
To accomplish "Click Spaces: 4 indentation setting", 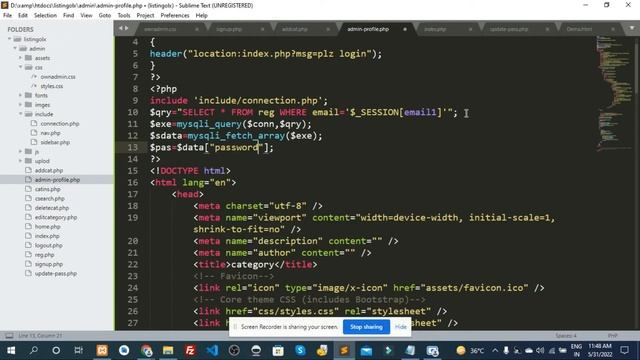I will [566, 336].
